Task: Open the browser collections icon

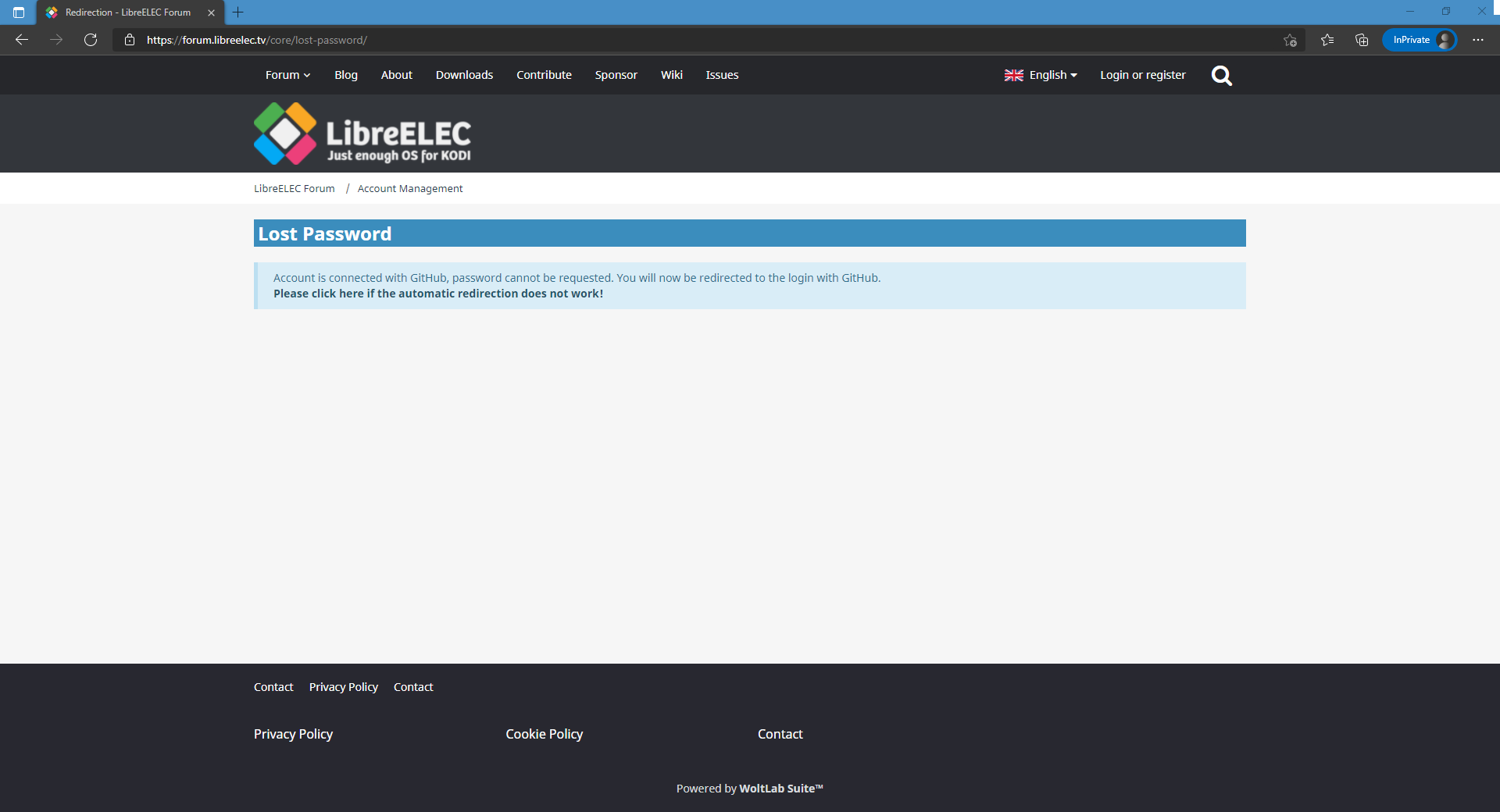Action: point(1362,40)
